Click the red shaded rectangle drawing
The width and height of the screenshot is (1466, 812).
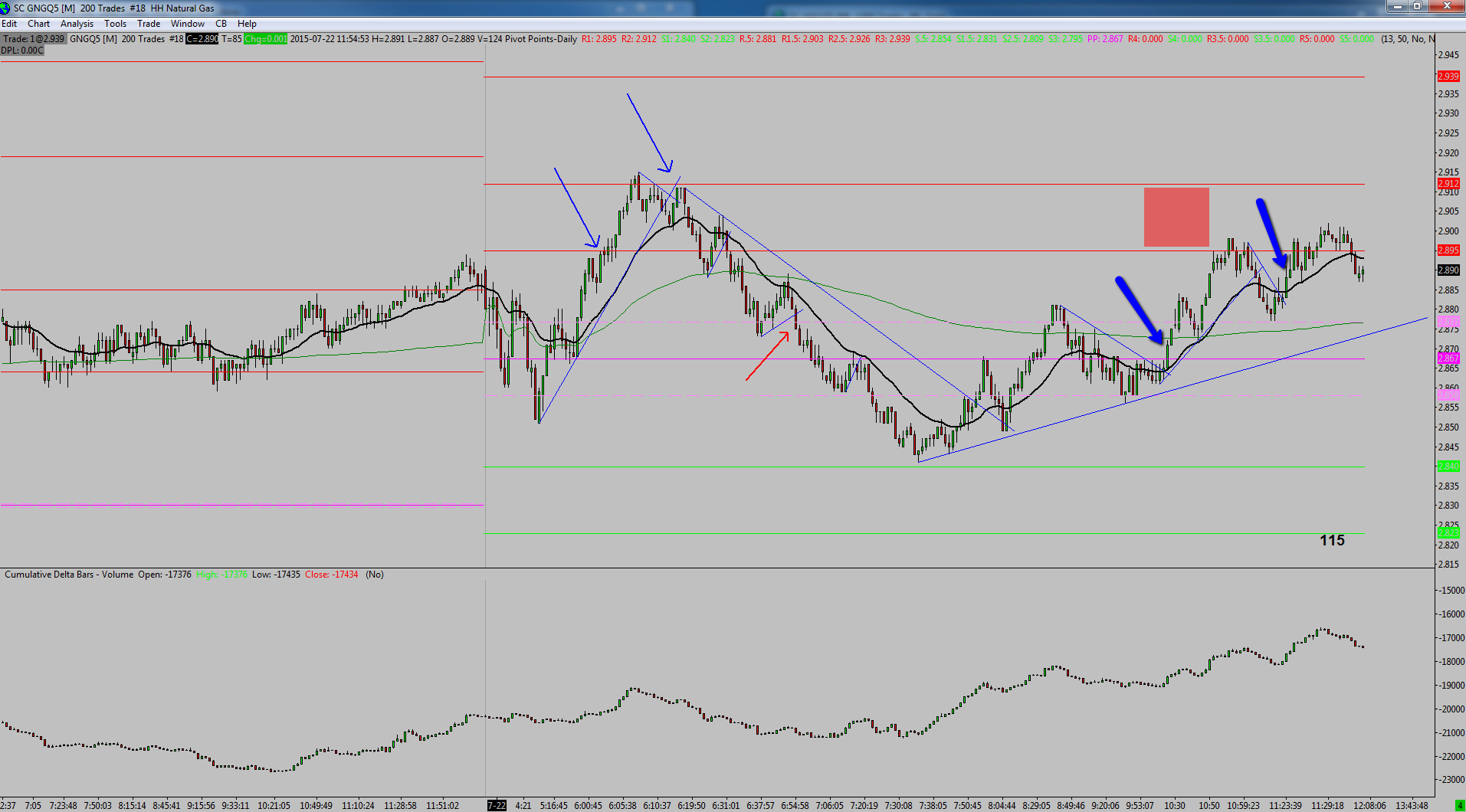click(1176, 218)
